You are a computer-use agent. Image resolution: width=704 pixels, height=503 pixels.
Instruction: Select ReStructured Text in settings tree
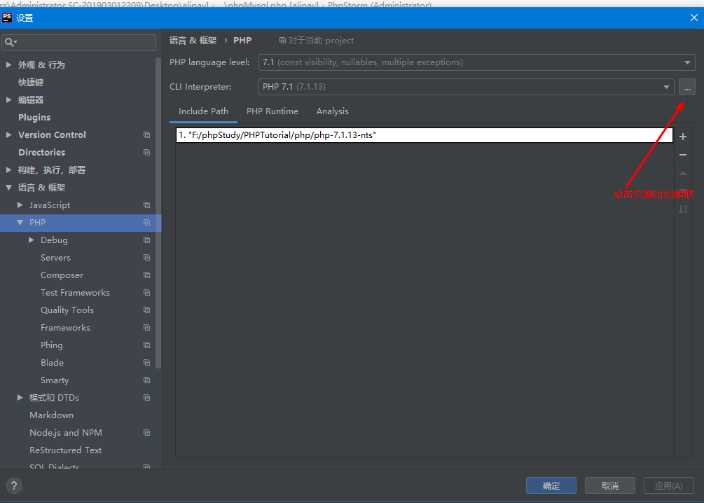66,450
